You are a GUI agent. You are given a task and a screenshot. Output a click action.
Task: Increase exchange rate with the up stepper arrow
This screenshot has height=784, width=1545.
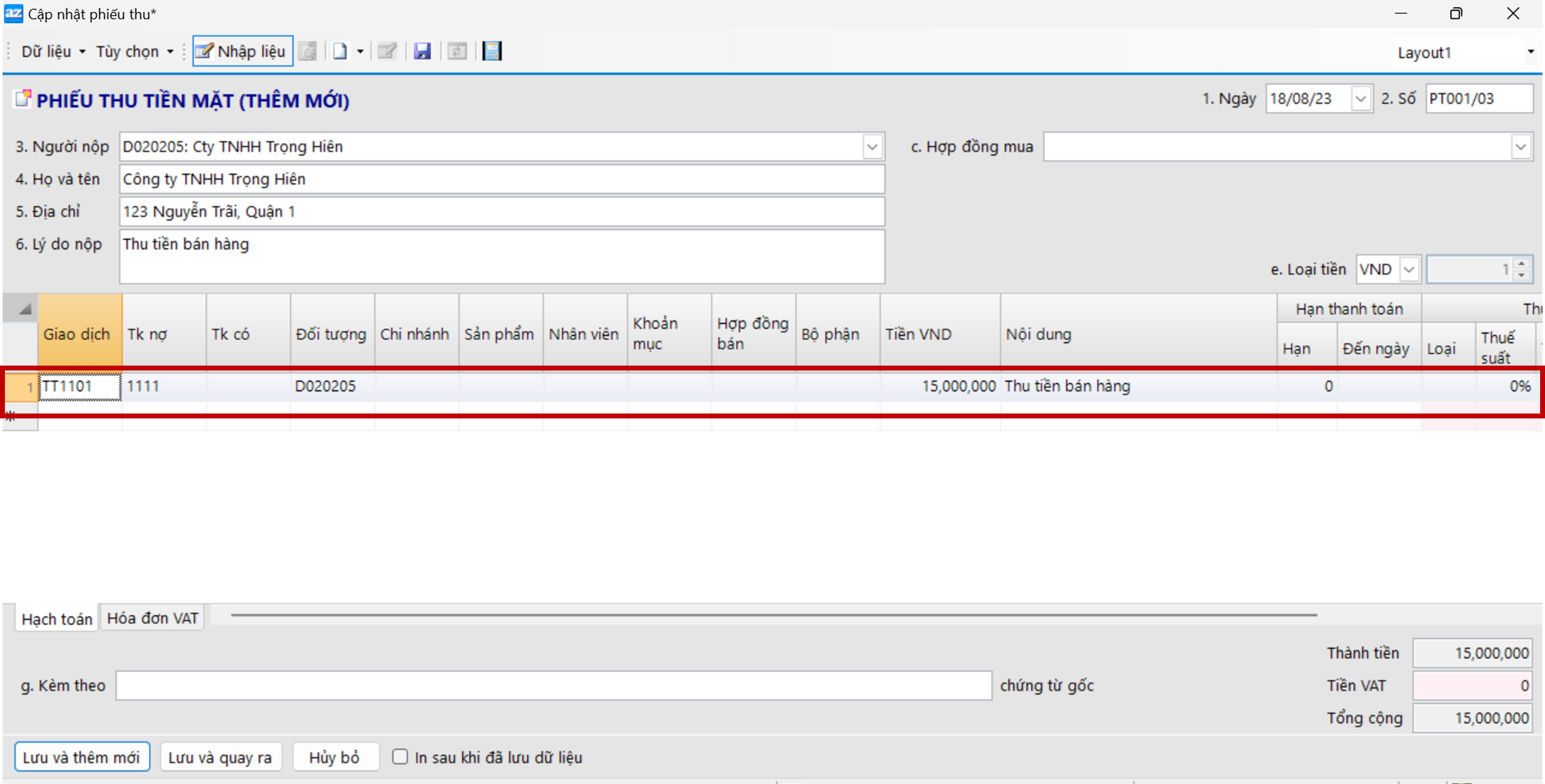1521,264
